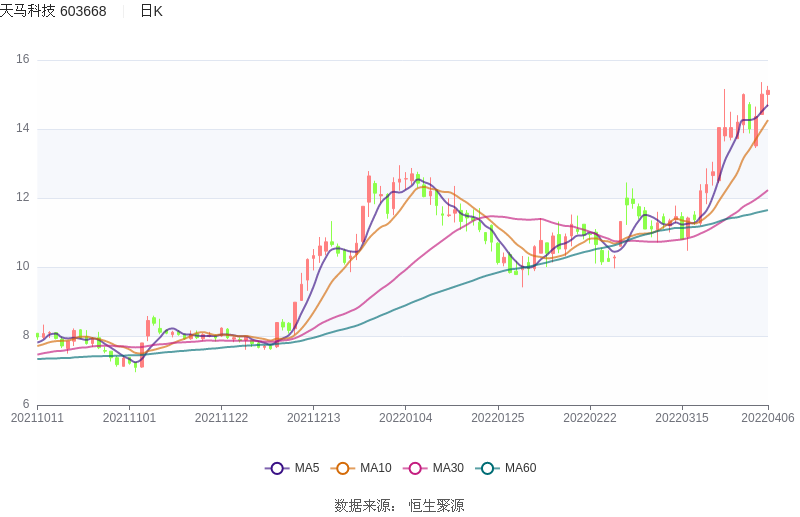Click the MA30 pink legend marker icon
This screenshot has height=517, width=800.
point(415,468)
